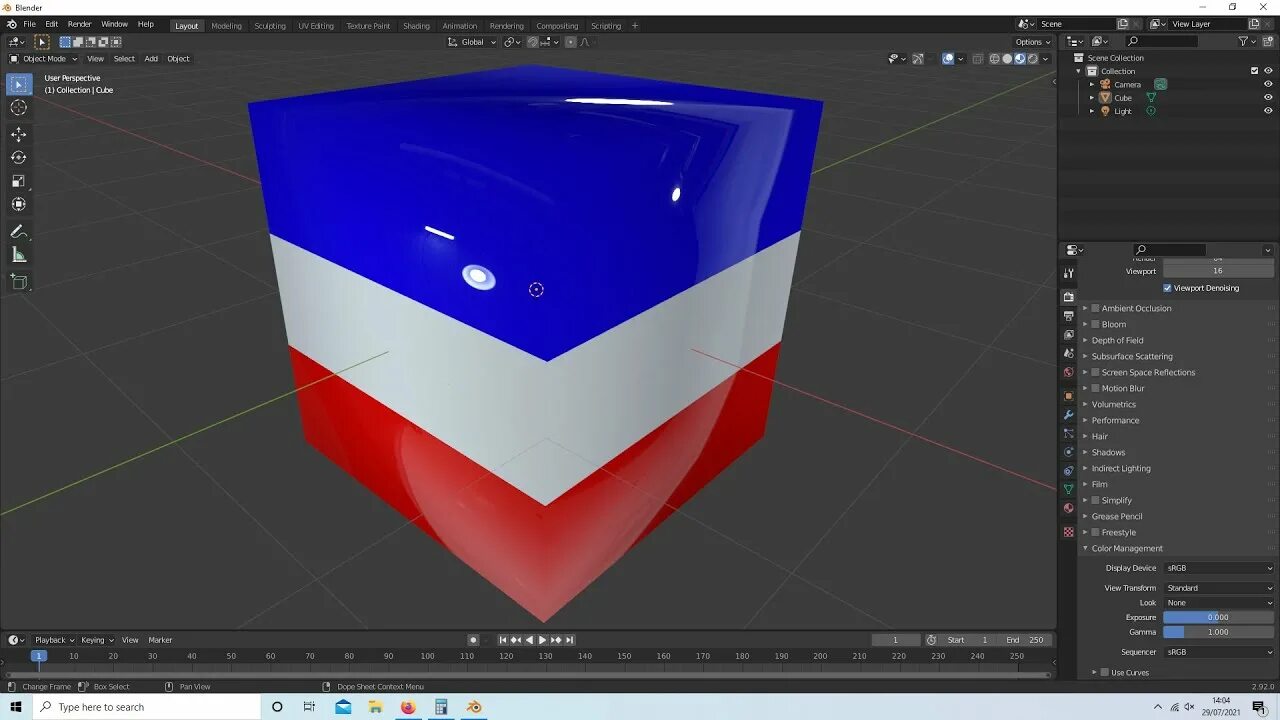Image resolution: width=1280 pixels, height=720 pixels.
Task: Select the Scale tool
Action: click(x=18, y=181)
